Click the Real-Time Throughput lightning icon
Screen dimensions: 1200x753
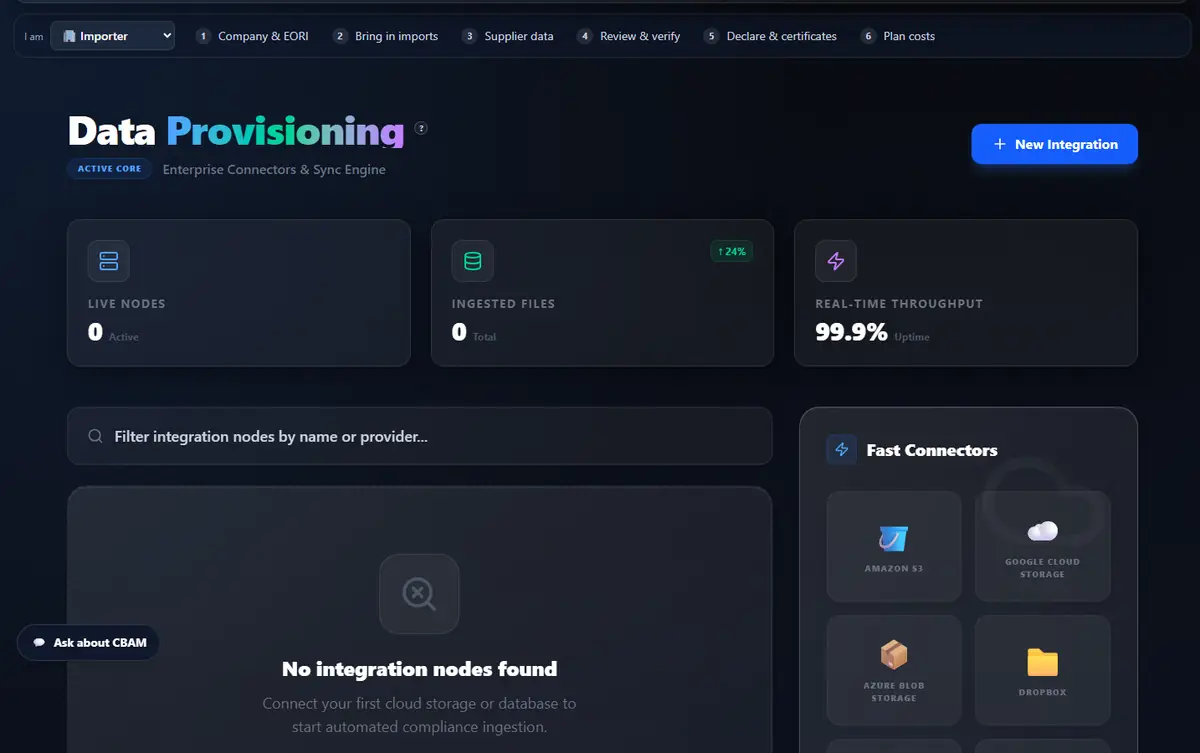tap(836, 261)
